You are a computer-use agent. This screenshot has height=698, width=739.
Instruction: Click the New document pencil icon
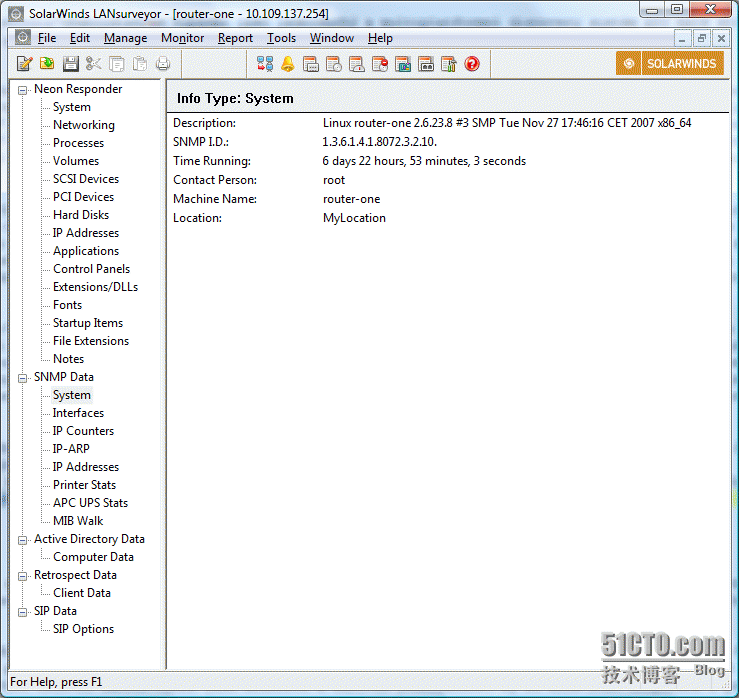24,64
